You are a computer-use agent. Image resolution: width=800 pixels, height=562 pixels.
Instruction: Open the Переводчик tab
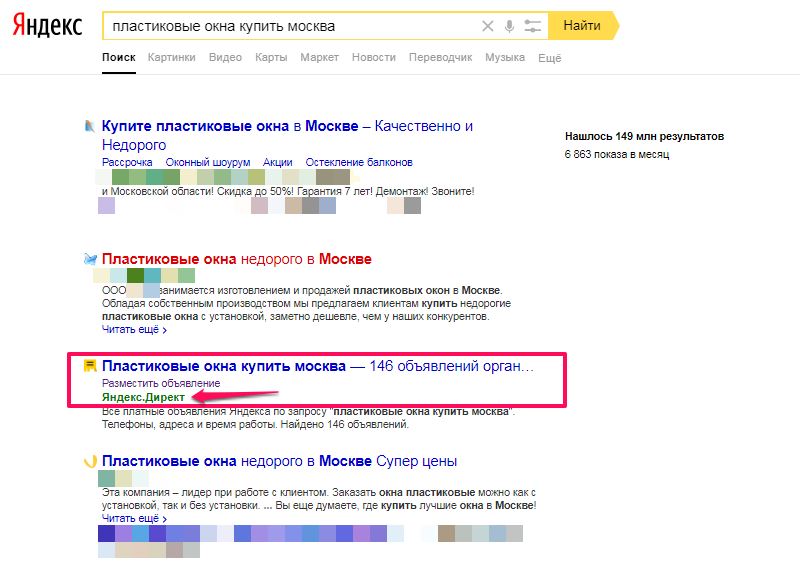(x=440, y=58)
